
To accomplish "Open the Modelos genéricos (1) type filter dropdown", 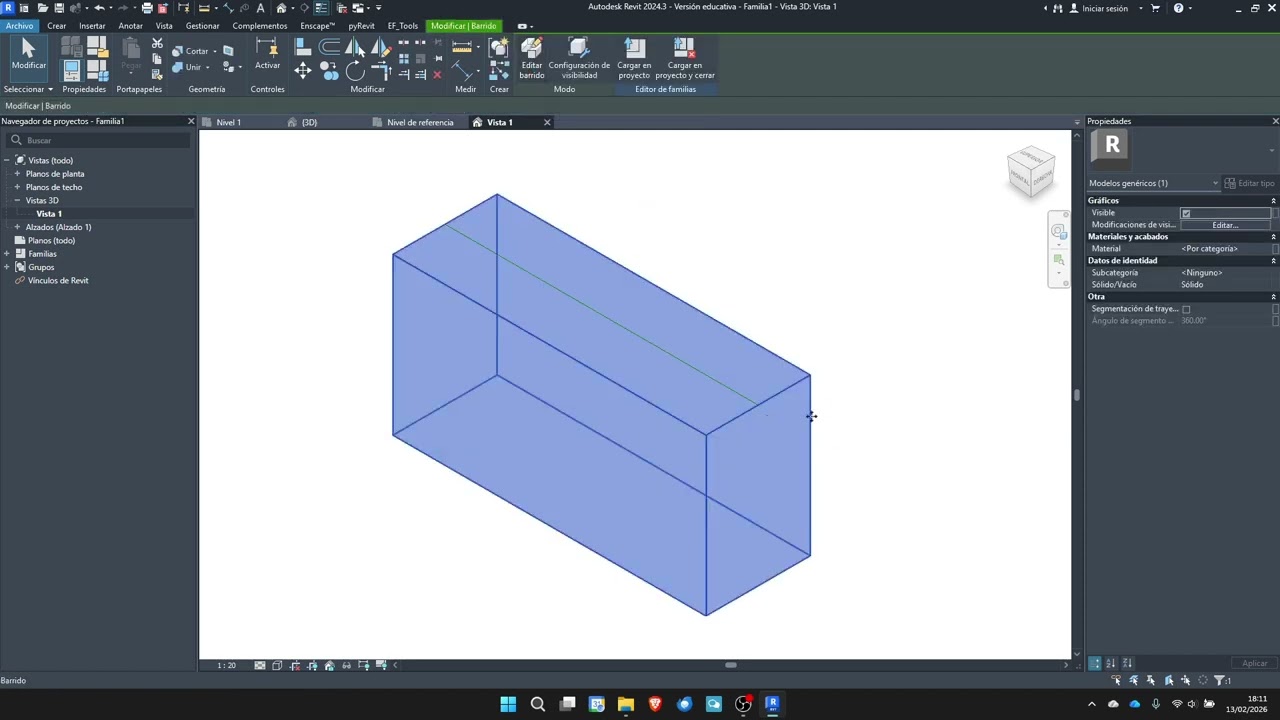I will [1153, 183].
